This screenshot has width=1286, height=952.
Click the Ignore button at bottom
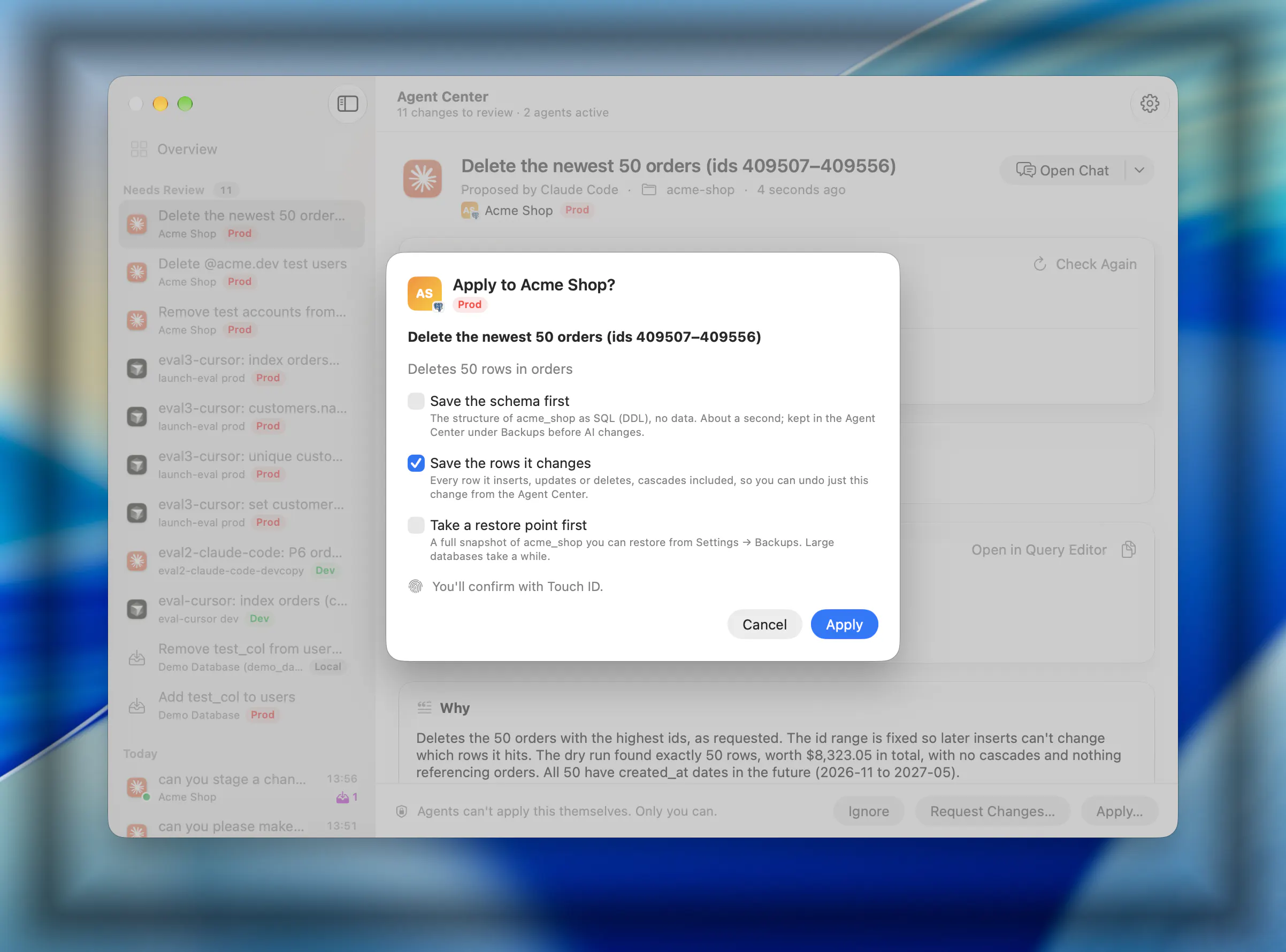pos(868,811)
